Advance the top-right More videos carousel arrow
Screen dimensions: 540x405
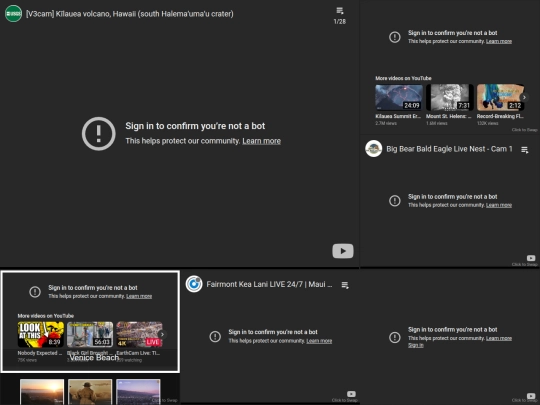click(524, 97)
